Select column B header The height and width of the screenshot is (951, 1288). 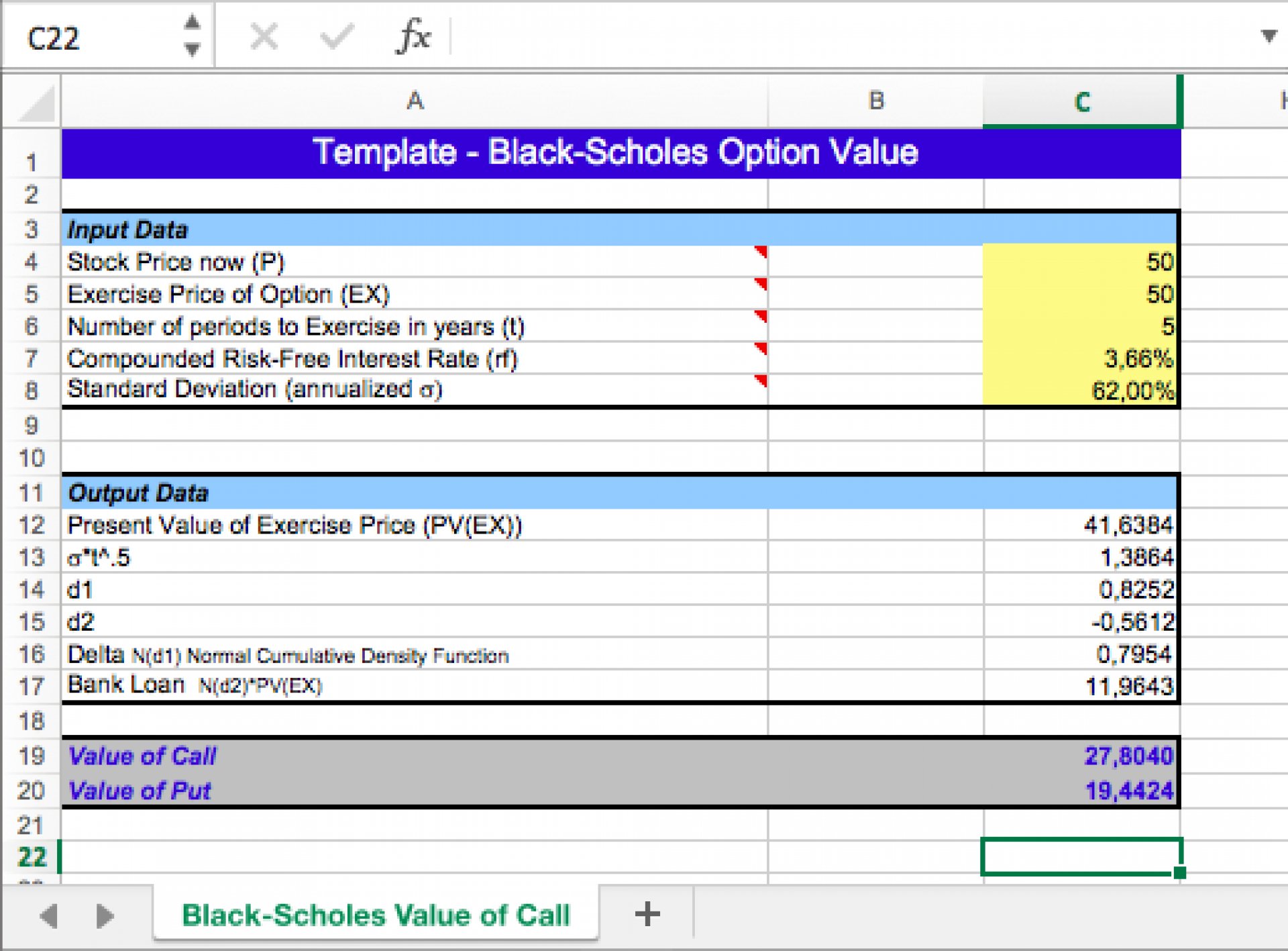[876, 101]
